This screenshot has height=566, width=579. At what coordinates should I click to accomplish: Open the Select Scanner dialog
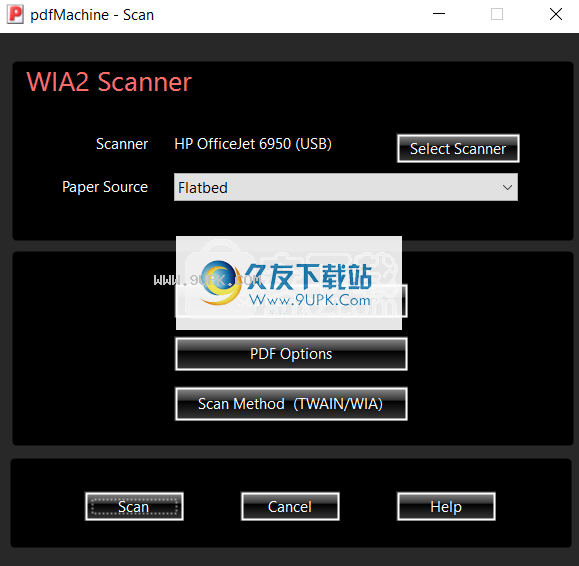458,148
